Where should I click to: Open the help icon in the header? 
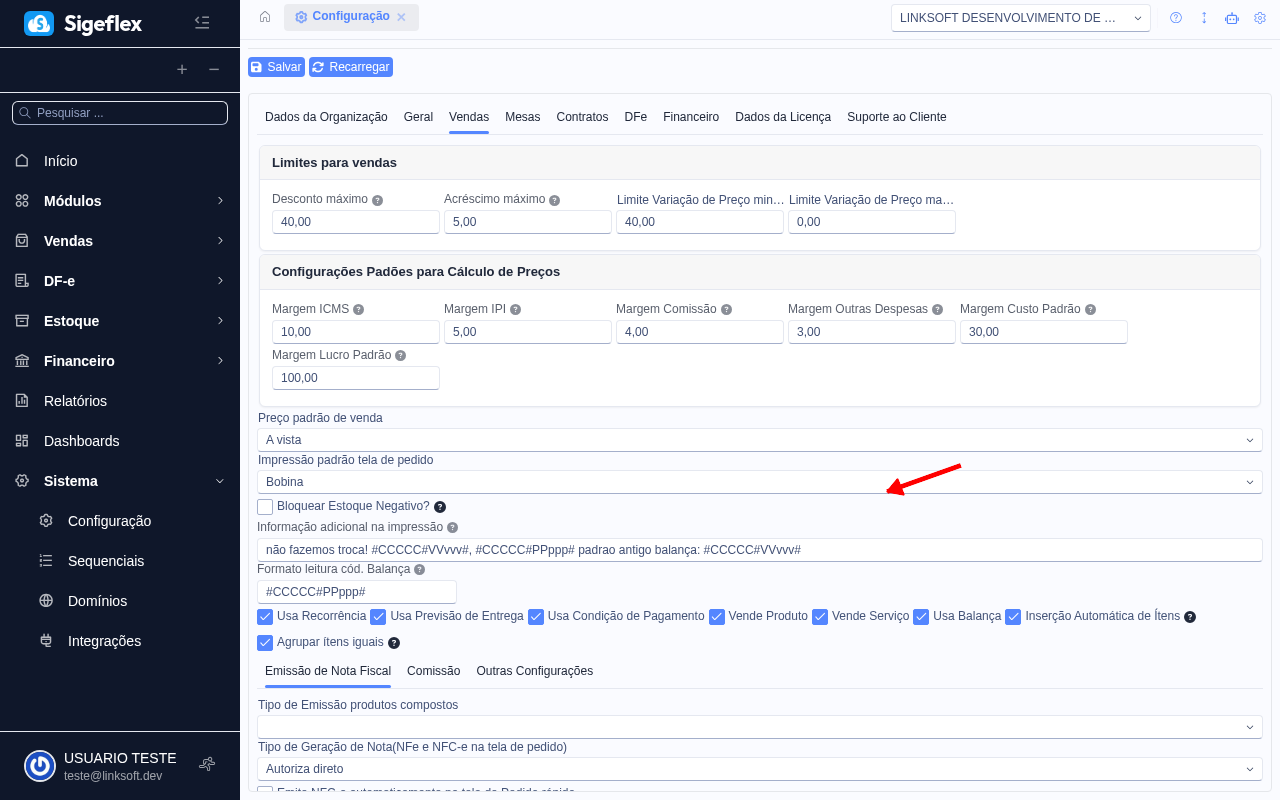click(x=1176, y=17)
